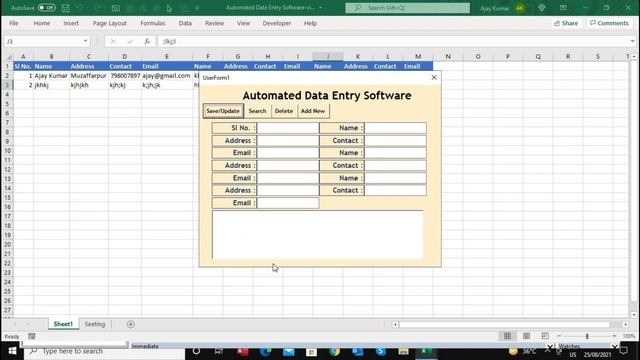Screen dimensions: 640x360
Task: Click the Add New button in UserForm1
Action: pyautogui.click(x=313, y=111)
